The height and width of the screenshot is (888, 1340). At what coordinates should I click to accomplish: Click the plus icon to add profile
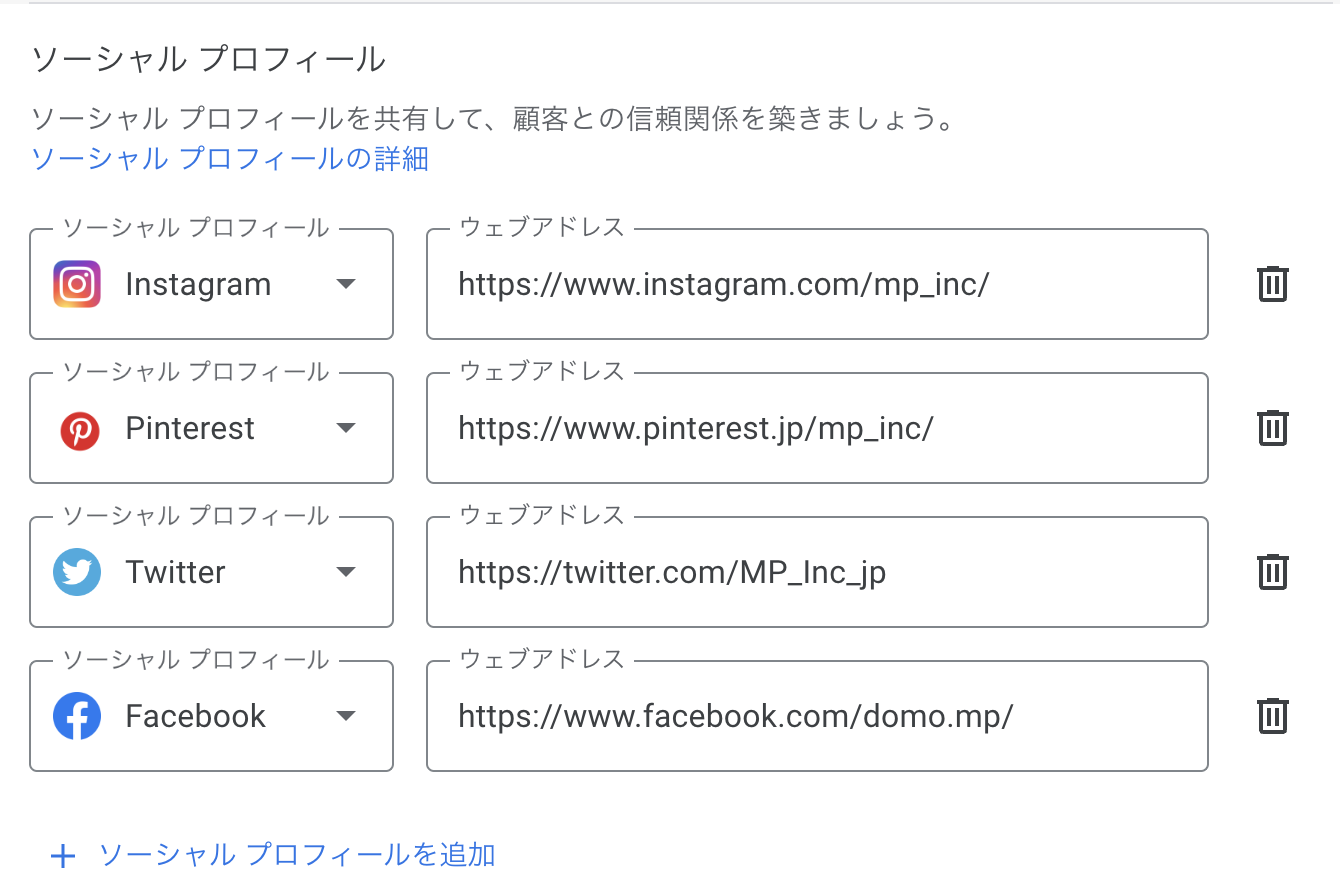pyautogui.click(x=63, y=856)
